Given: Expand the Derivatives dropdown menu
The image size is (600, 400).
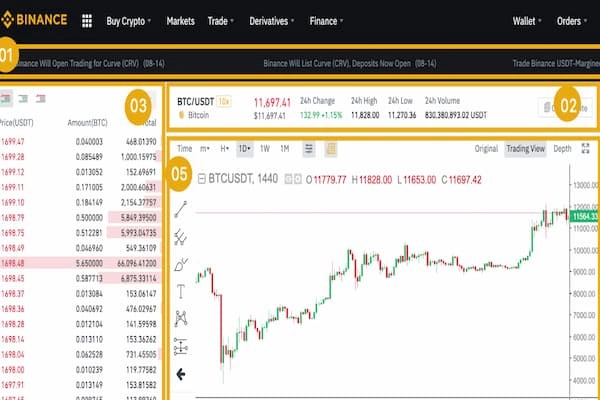Looking at the screenshot, I should [x=272, y=21].
